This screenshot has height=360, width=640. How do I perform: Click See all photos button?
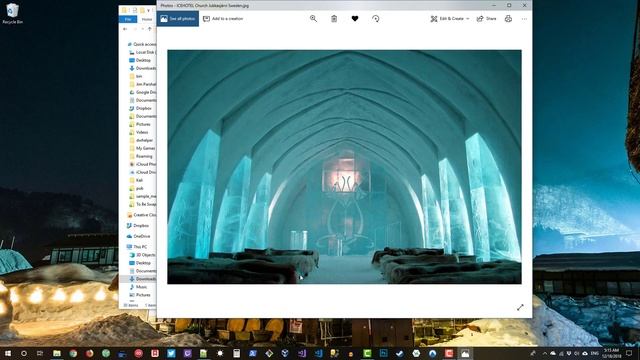[x=178, y=19]
